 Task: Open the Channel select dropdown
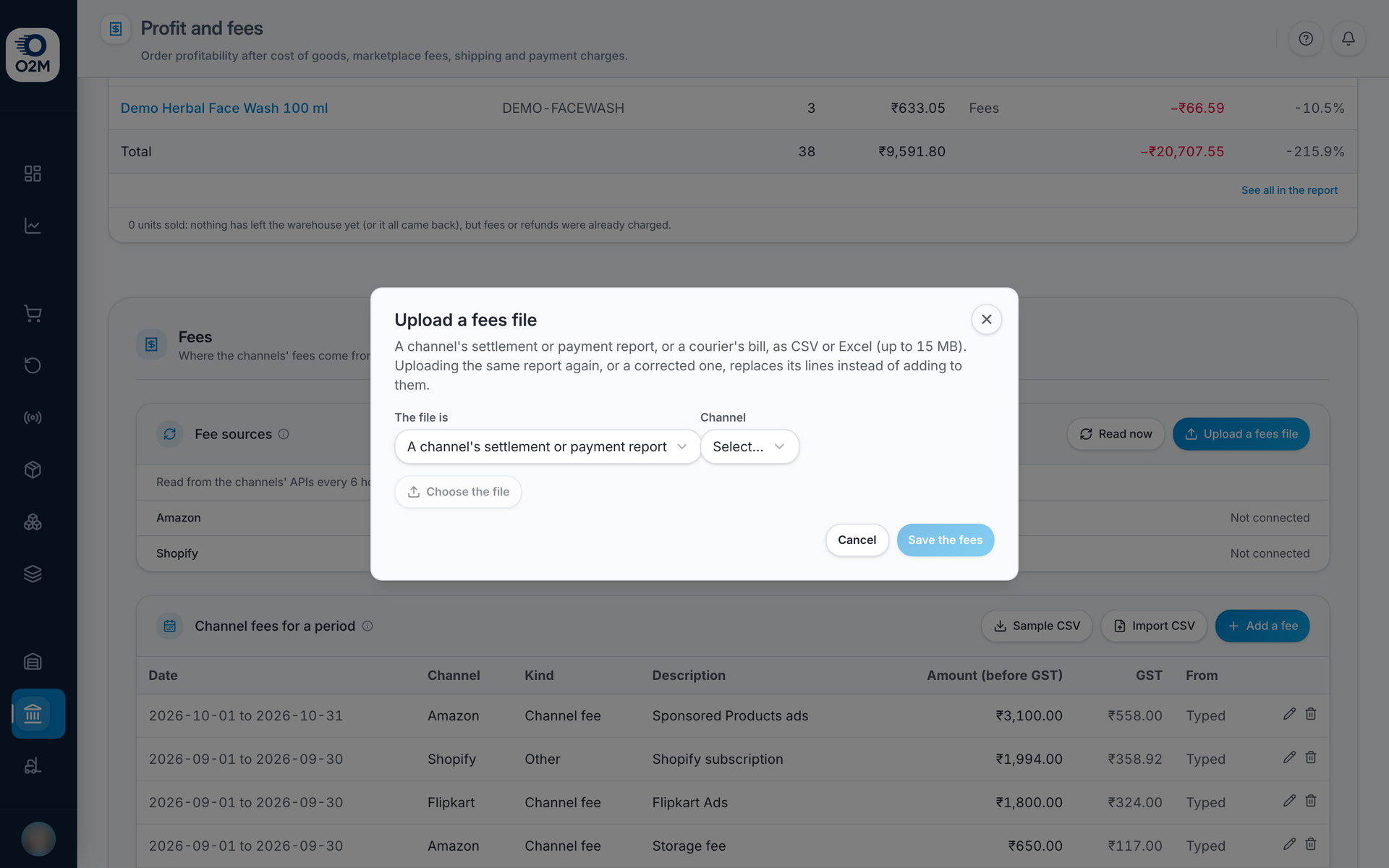[x=749, y=446]
